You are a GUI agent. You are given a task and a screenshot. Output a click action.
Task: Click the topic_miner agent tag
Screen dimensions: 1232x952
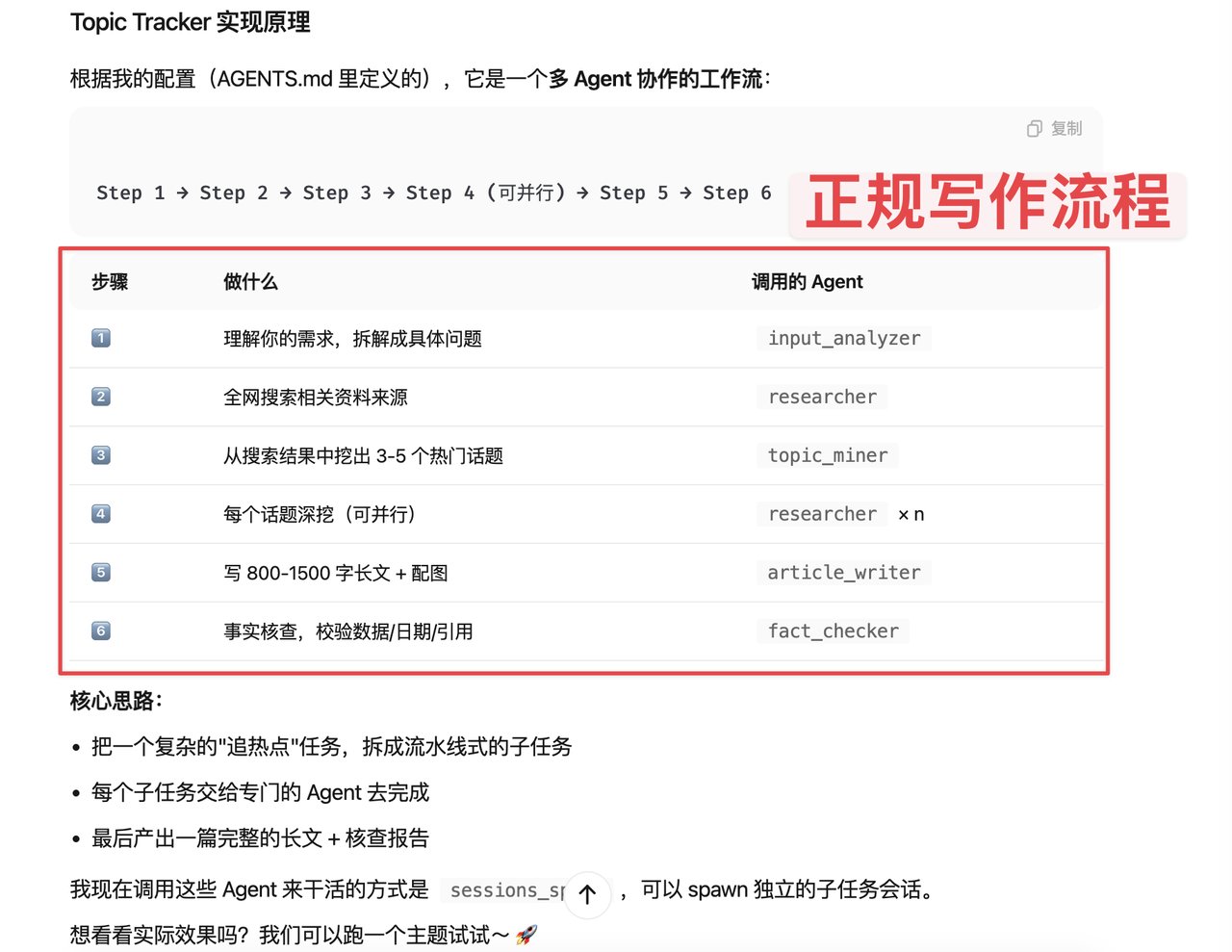pyautogui.click(x=828, y=455)
